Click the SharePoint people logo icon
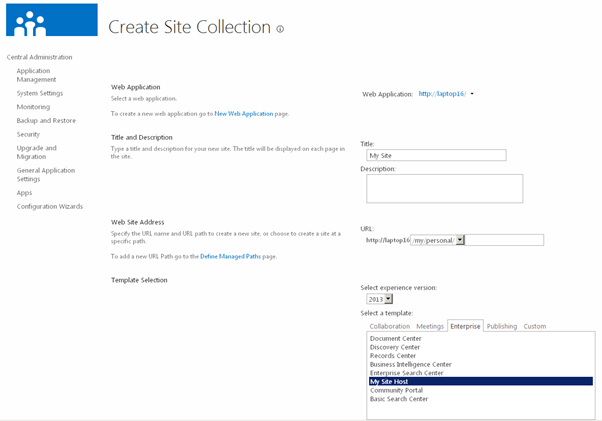This screenshot has width=602, height=421. 52,20
